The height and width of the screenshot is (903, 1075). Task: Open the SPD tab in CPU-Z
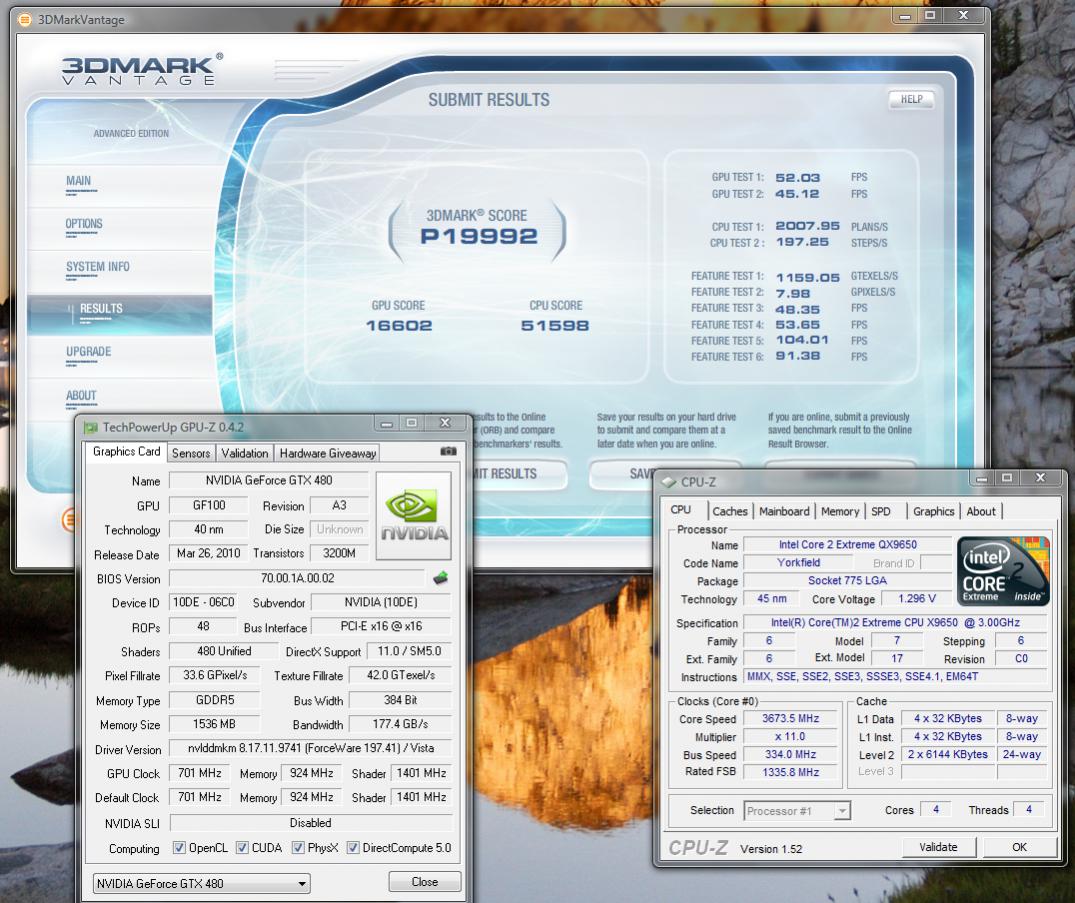coord(881,511)
